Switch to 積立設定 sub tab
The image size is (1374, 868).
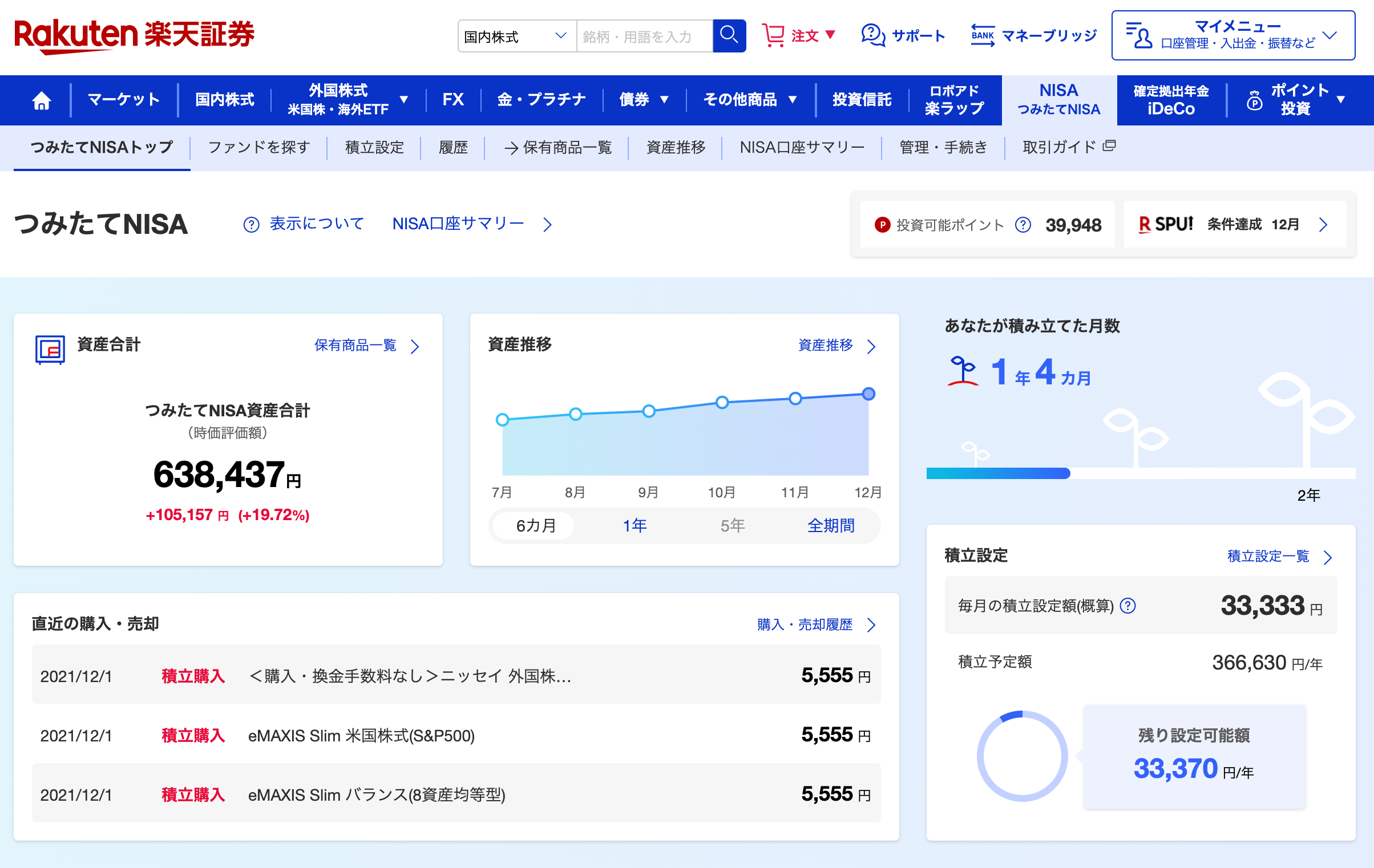coord(374,148)
